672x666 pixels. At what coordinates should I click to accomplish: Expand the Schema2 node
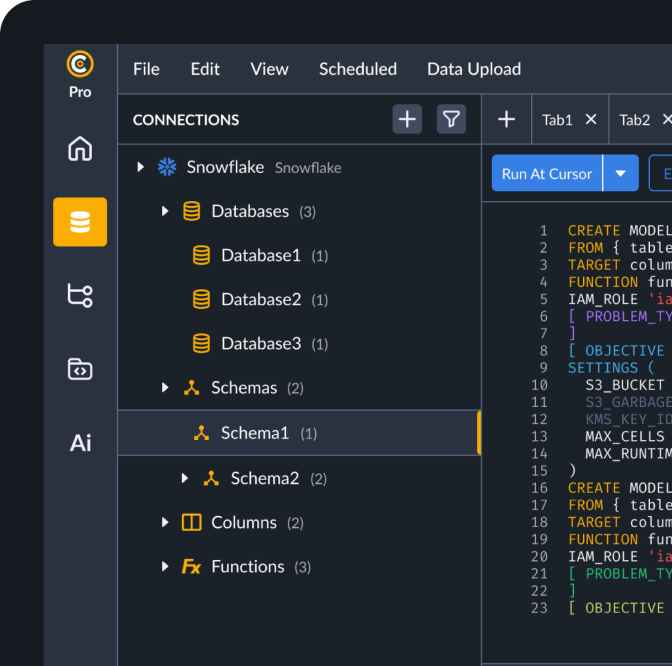click(184, 478)
